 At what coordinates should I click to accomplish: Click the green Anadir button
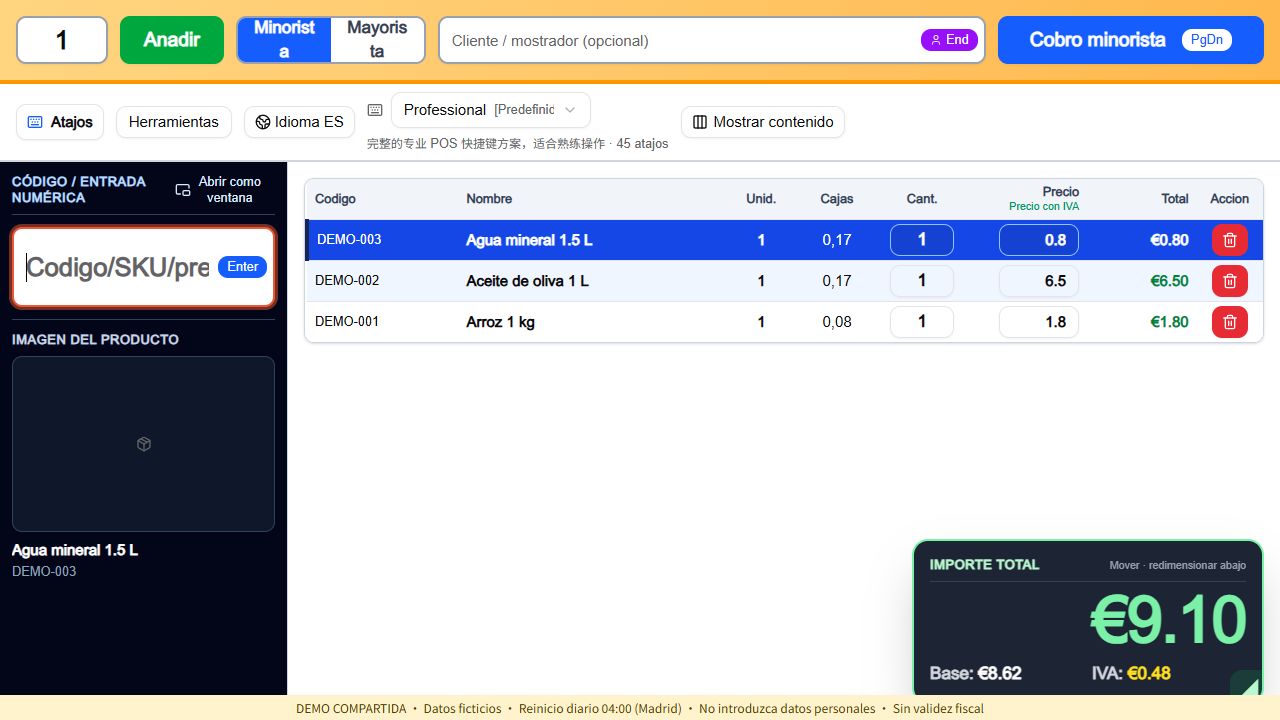(x=172, y=40)
